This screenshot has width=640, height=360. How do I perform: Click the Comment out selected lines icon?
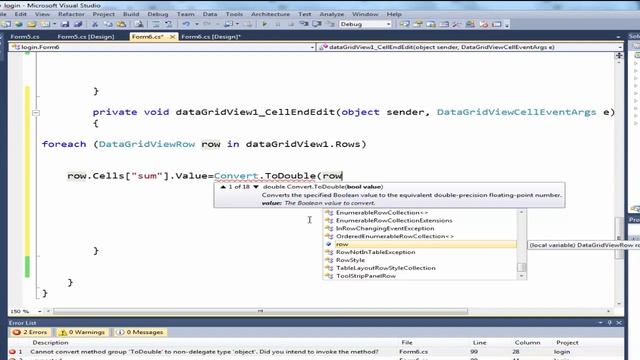156,24
